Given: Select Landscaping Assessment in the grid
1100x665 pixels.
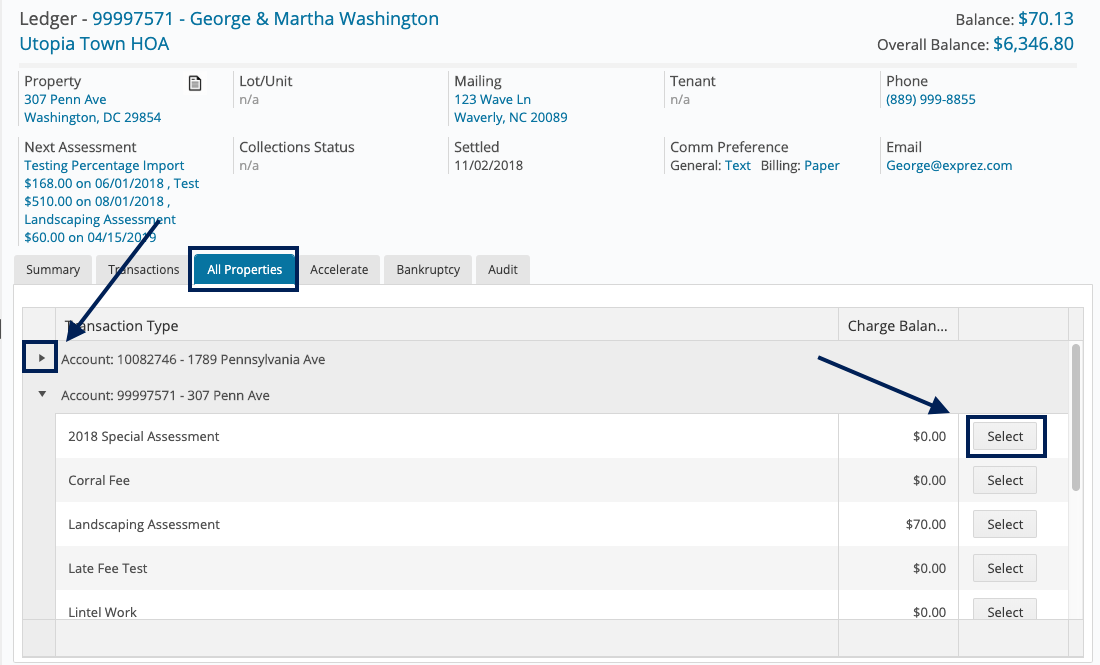Looking at the screenshot, I should click(x=144, y=525).
